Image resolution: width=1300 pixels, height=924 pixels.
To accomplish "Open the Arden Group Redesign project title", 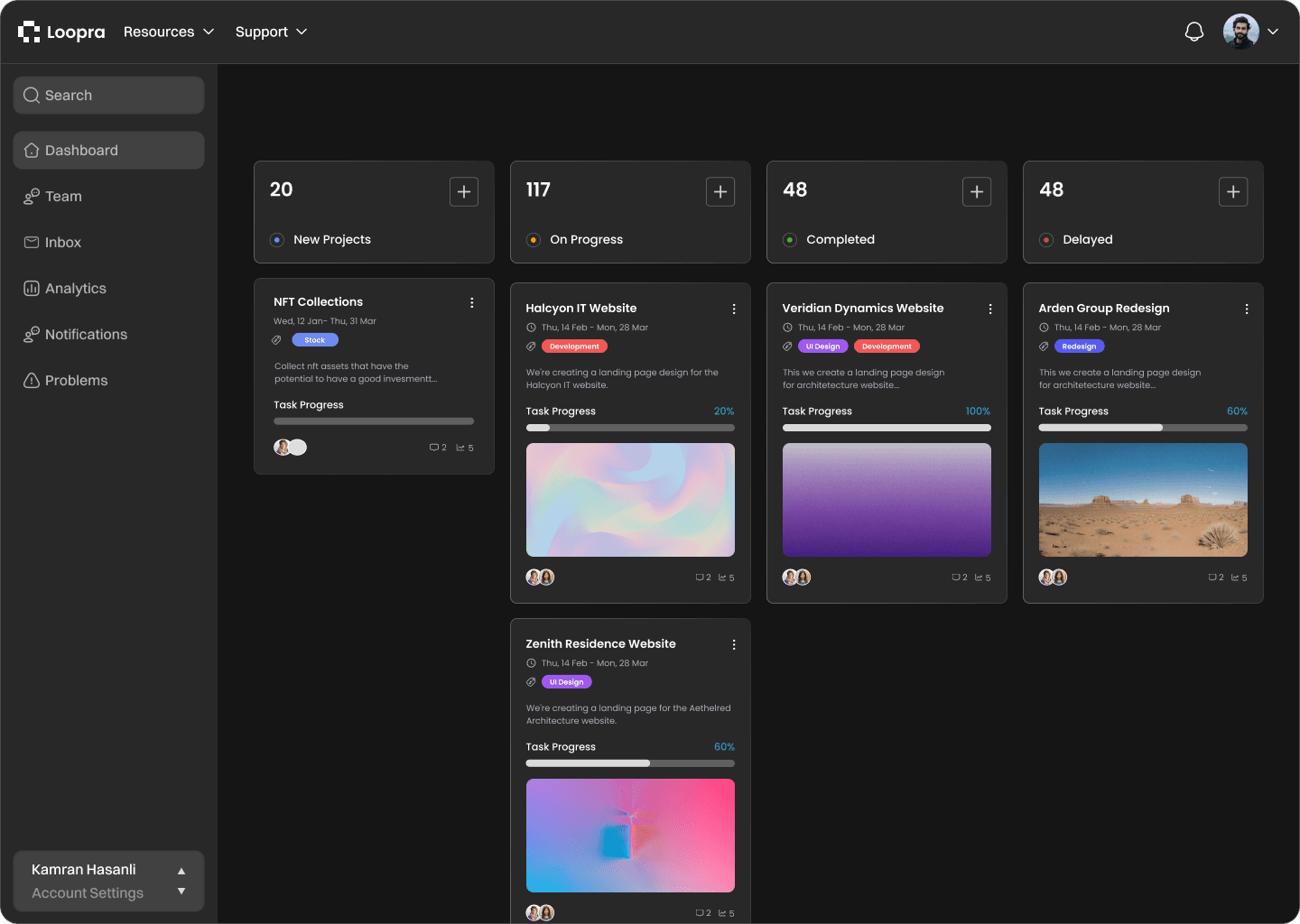I will tap(1104, 308).
